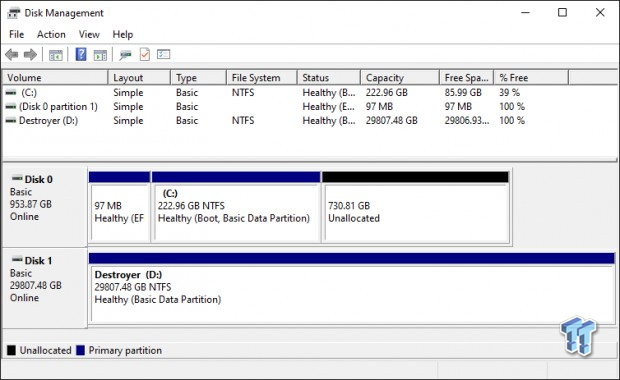This screenshot has height=380, width=620.
Task: Open the Help menu
Action: point(123,34)
